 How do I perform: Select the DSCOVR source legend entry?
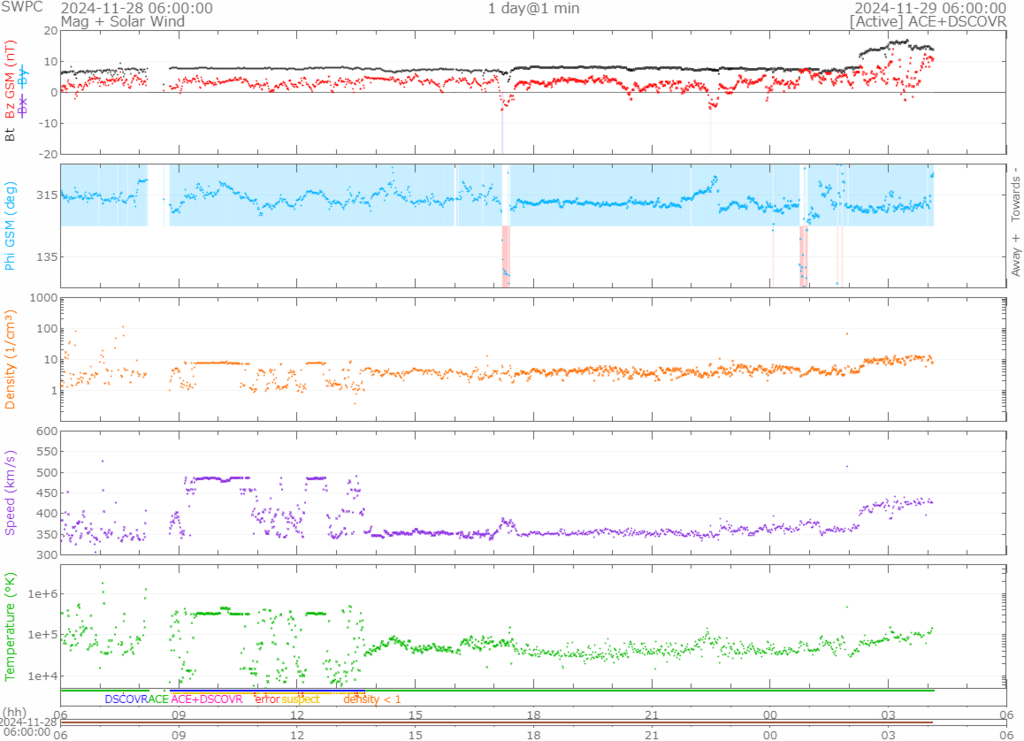click(125, 699)
